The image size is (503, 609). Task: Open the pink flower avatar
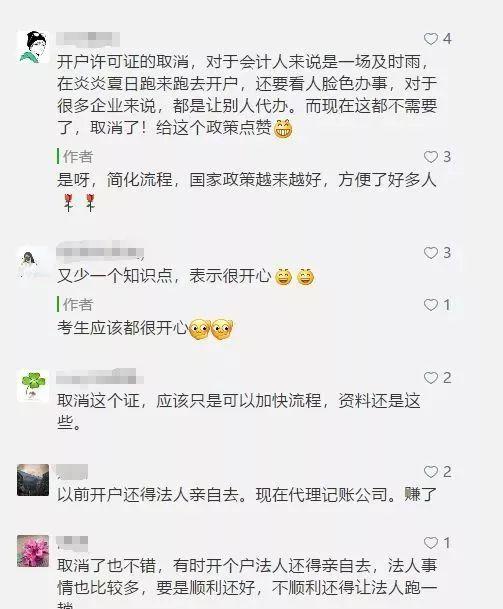point(33,551)
